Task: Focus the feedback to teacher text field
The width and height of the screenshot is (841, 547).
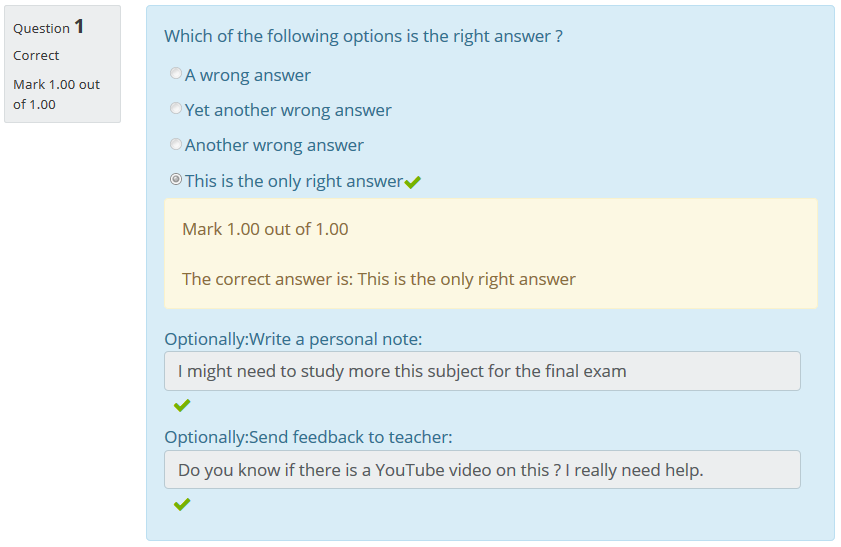Action: click(x=482, y=469)
